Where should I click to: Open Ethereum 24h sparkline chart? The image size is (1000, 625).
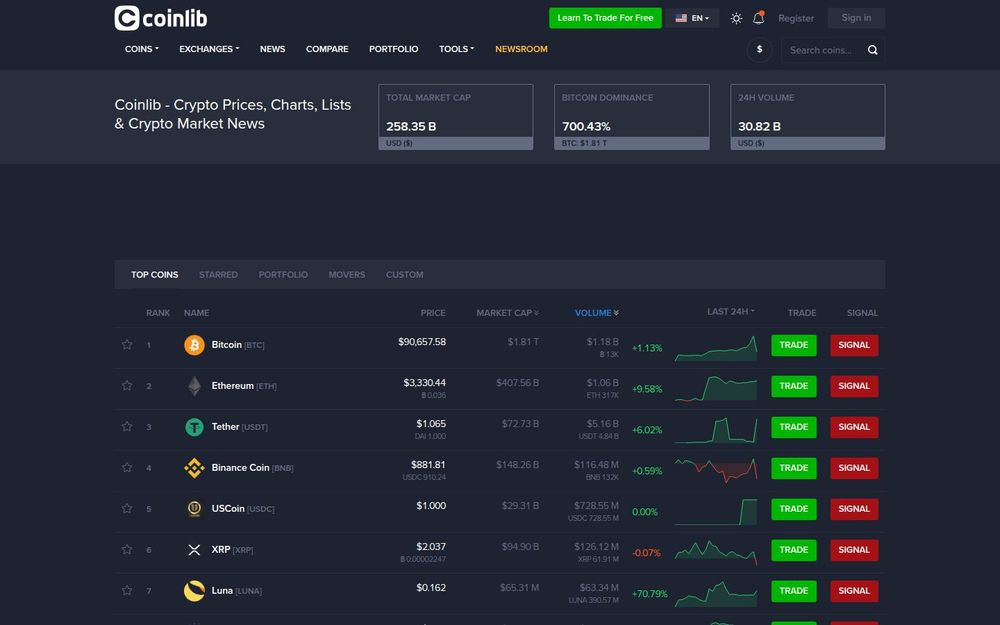(716, 388)
